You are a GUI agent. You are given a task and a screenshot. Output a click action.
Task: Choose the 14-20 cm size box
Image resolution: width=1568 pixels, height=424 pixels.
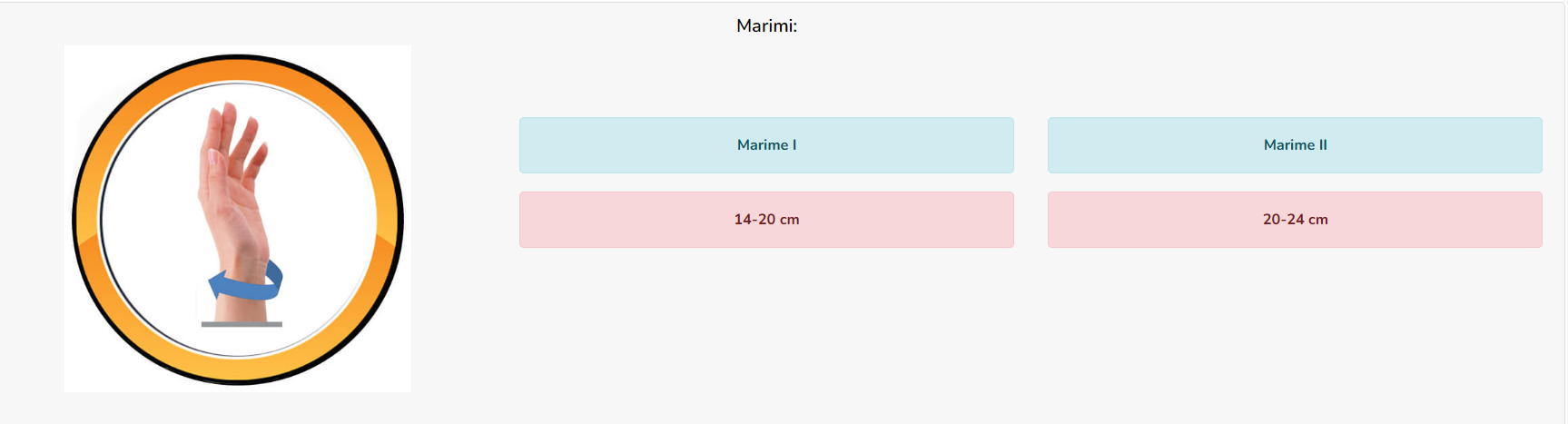[x=766, y=220]
